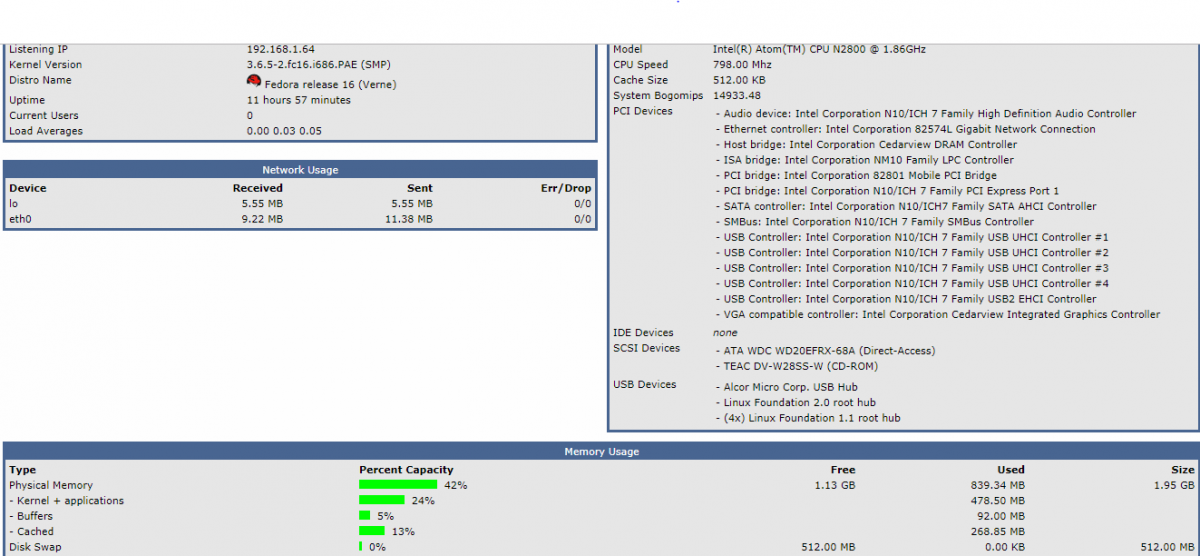This screenshot has height=556, width=1200.
Task: Click the Err/Drop column header
Action: coord(566,188)
